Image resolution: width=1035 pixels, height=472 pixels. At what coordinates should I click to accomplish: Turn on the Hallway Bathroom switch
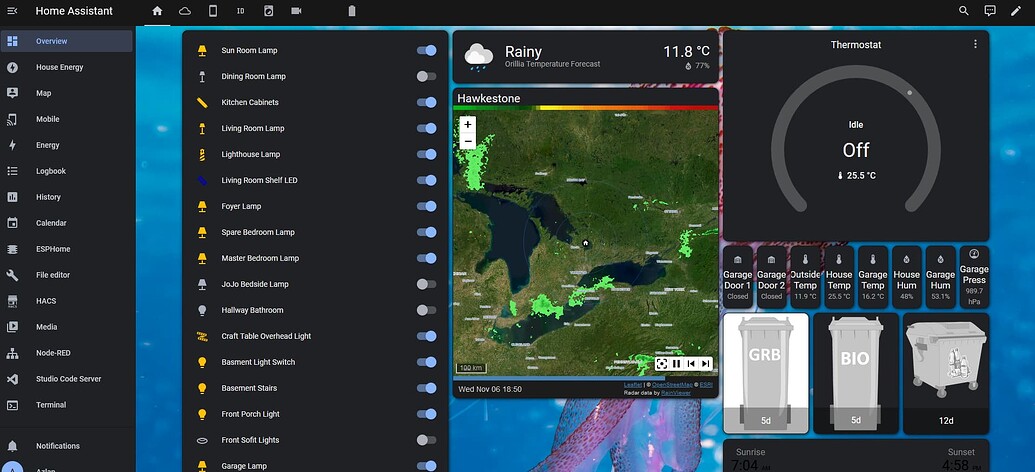coord(426,310)
